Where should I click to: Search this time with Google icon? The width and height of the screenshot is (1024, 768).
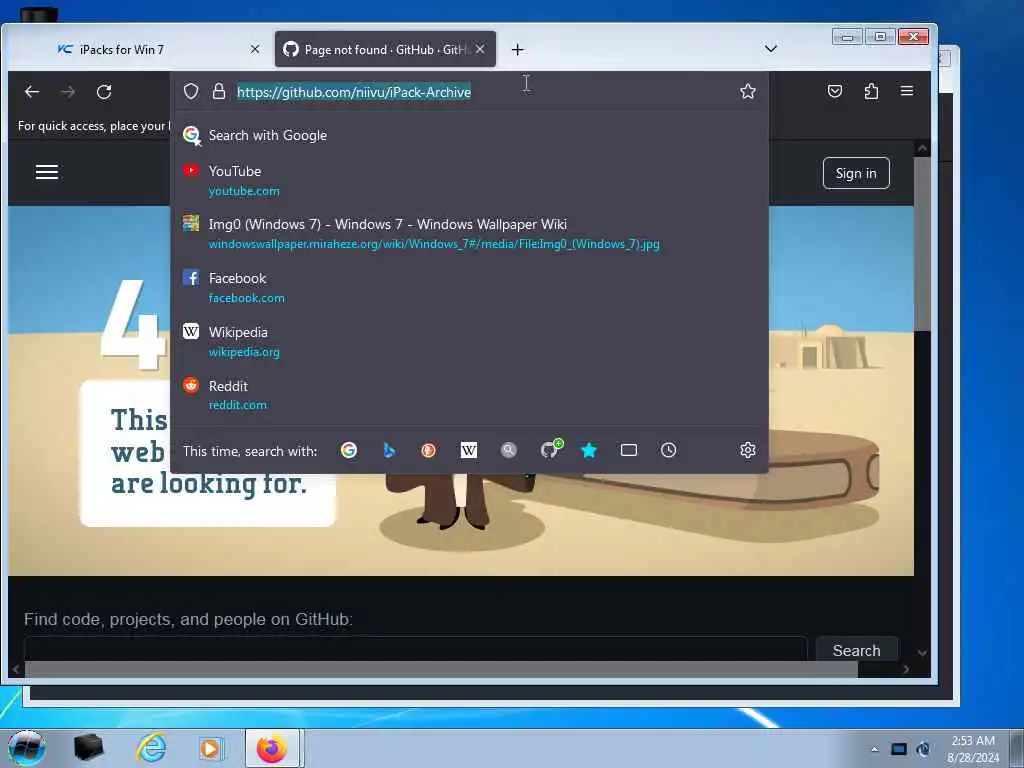point(349,450)
